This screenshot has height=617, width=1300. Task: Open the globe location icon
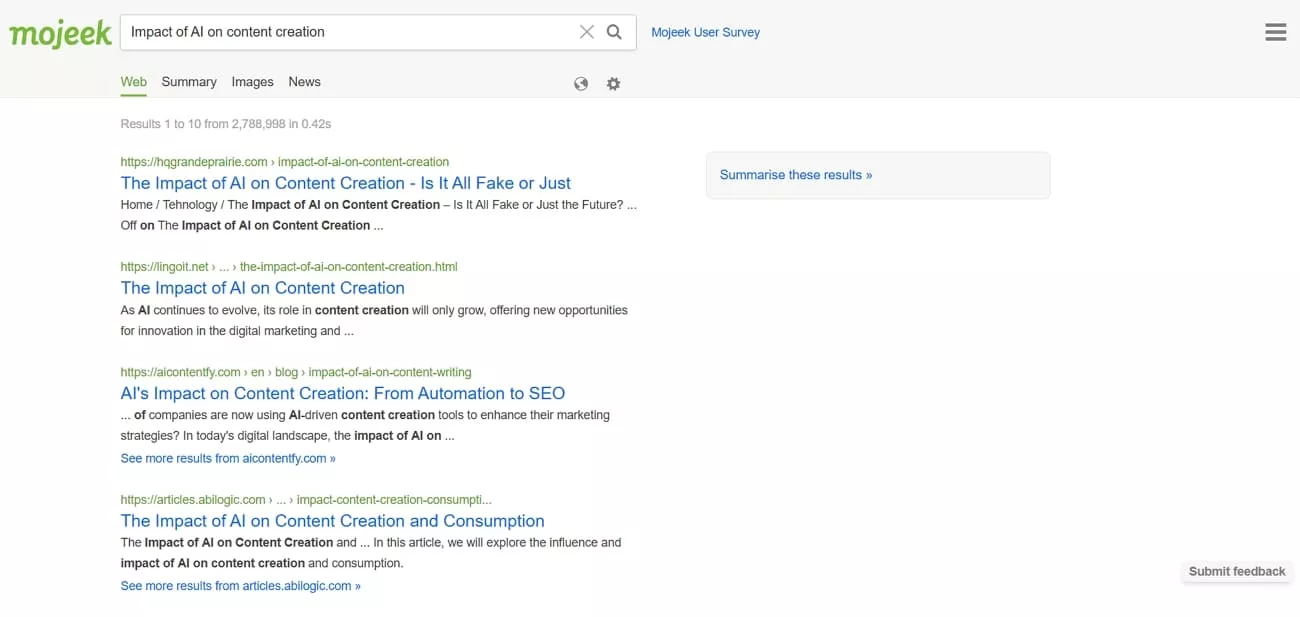pyautogui.click(x=581, y=83)
